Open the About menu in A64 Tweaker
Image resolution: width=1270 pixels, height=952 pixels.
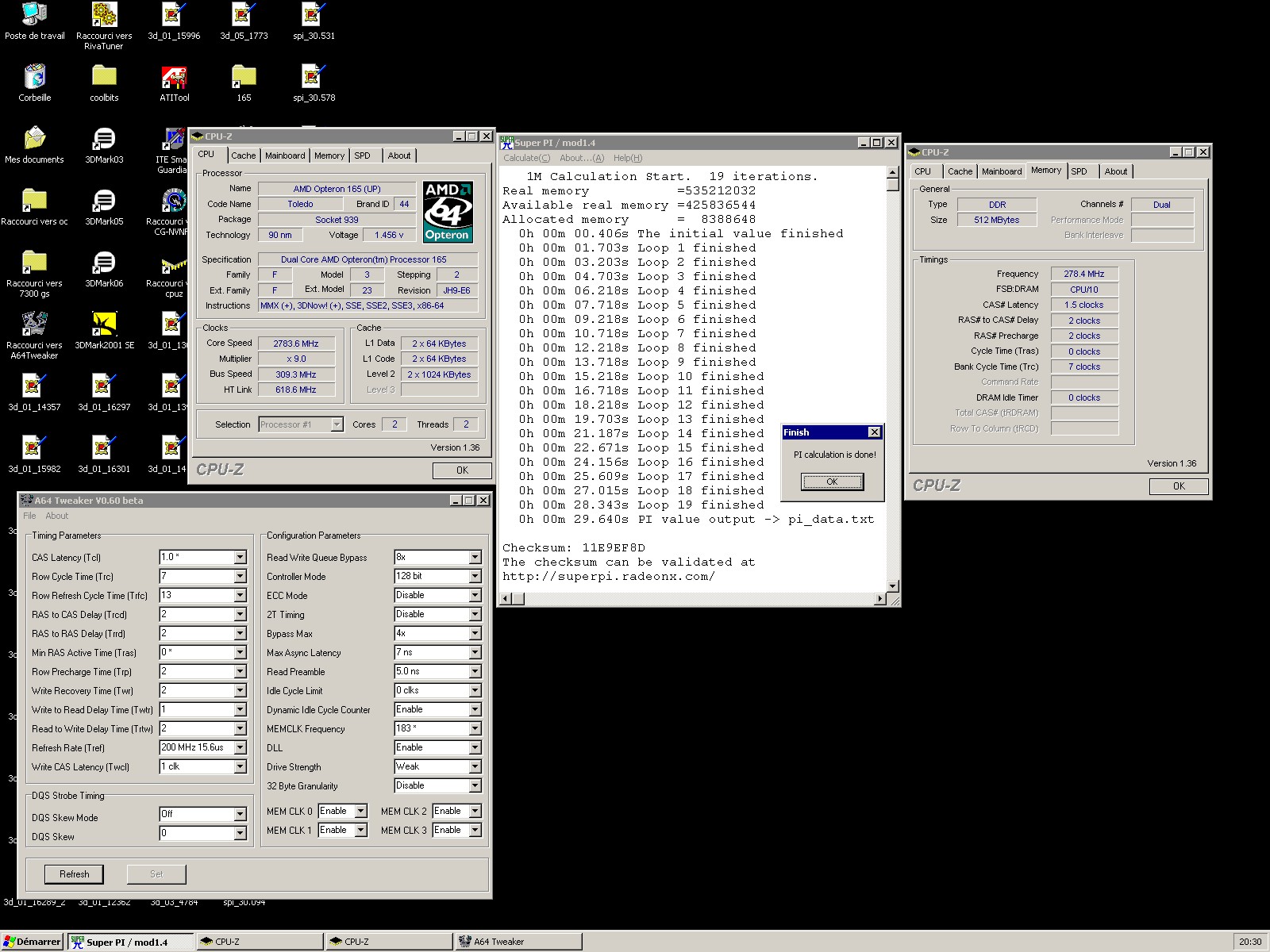click(x=57, y=516)
